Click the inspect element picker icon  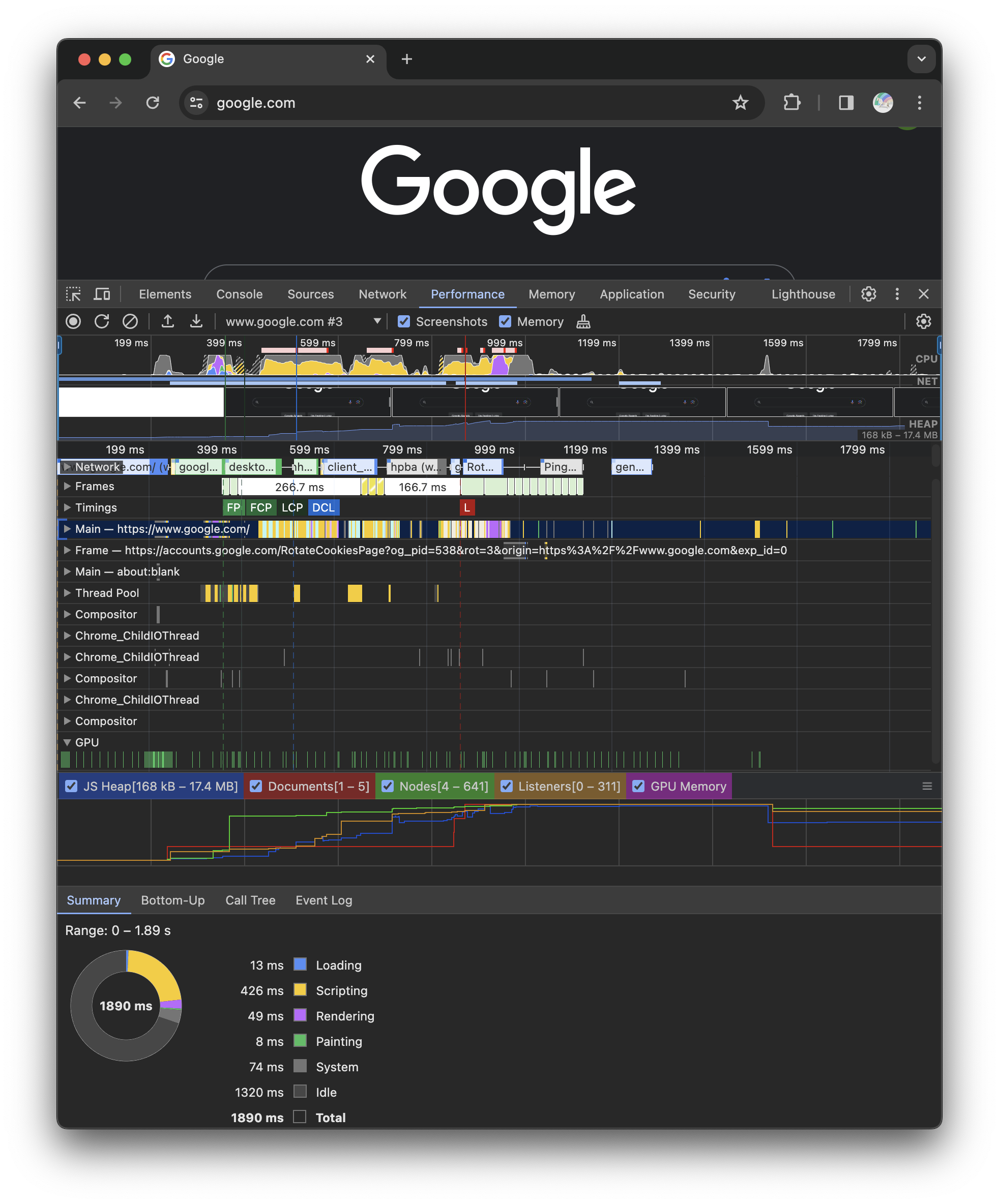point(73,294)
